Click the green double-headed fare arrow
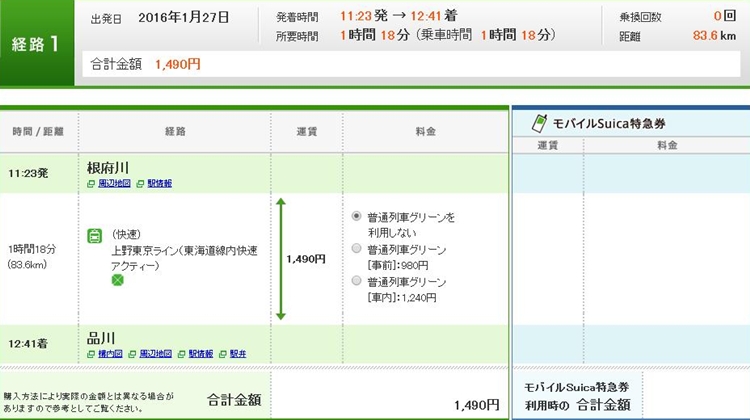Screen dimensions: 750x420 tap(281, 259)
